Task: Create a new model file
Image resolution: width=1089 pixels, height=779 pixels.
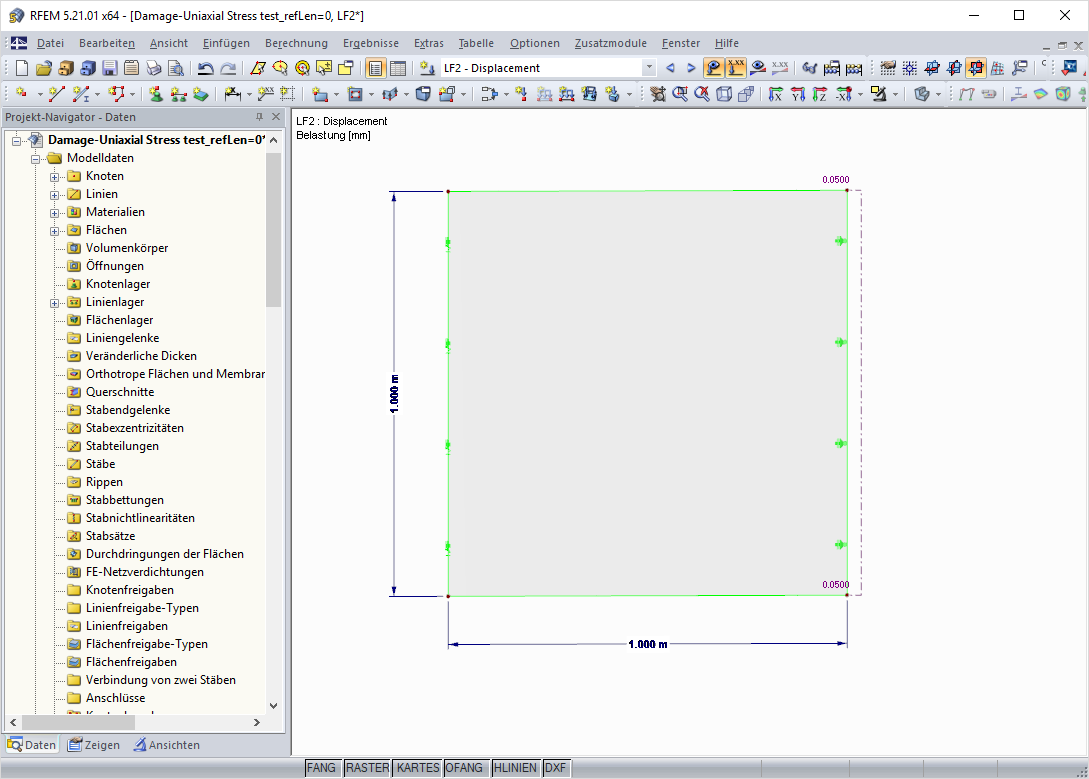Action: [x=20, y=67]
